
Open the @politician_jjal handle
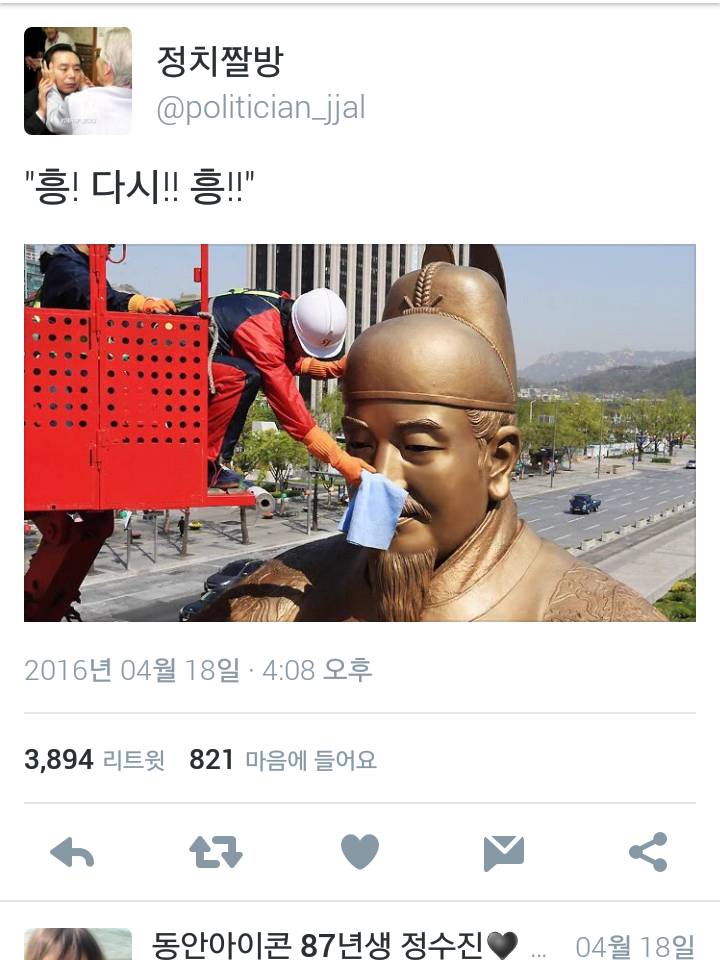(x=261, y=108)
